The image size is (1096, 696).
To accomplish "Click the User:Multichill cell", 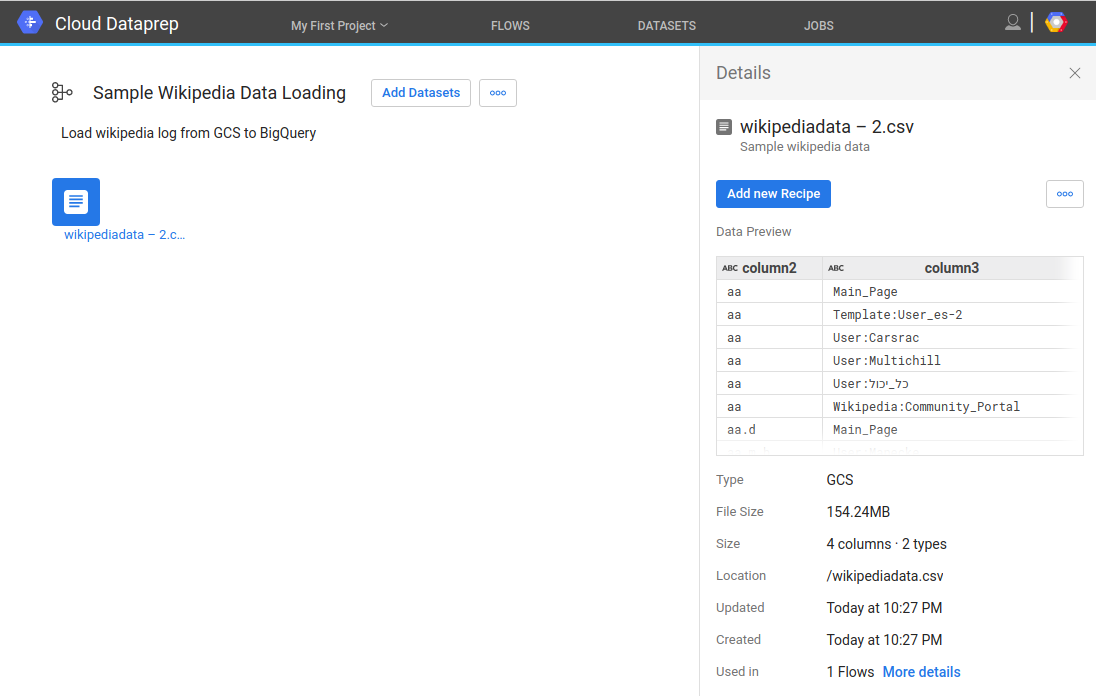I will click(x=886, y=361).
